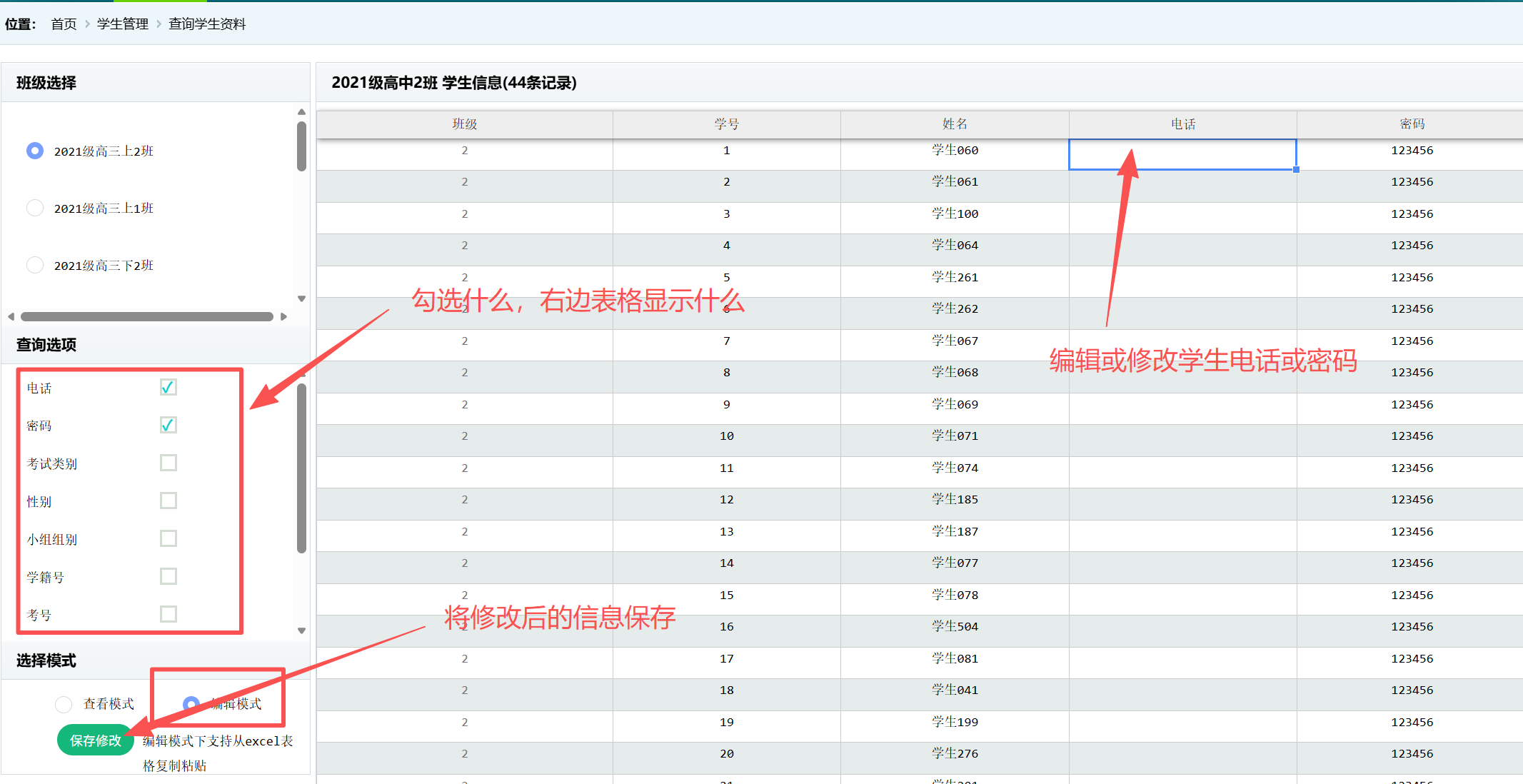Viewport: 1523px width, 784px height.
Task: Click up arrow of class list scrollbar
Action: pos(301,112)
